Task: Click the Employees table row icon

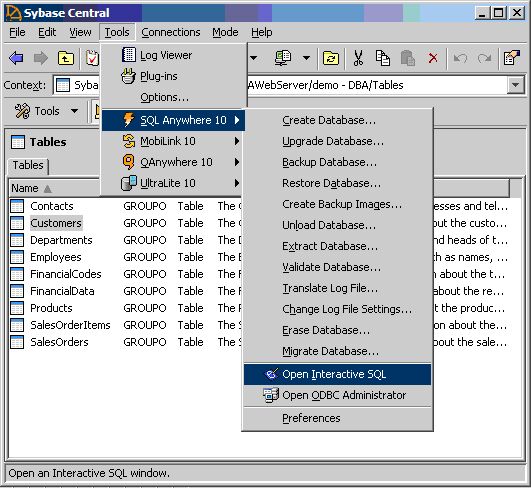Action: click(17, 257)
